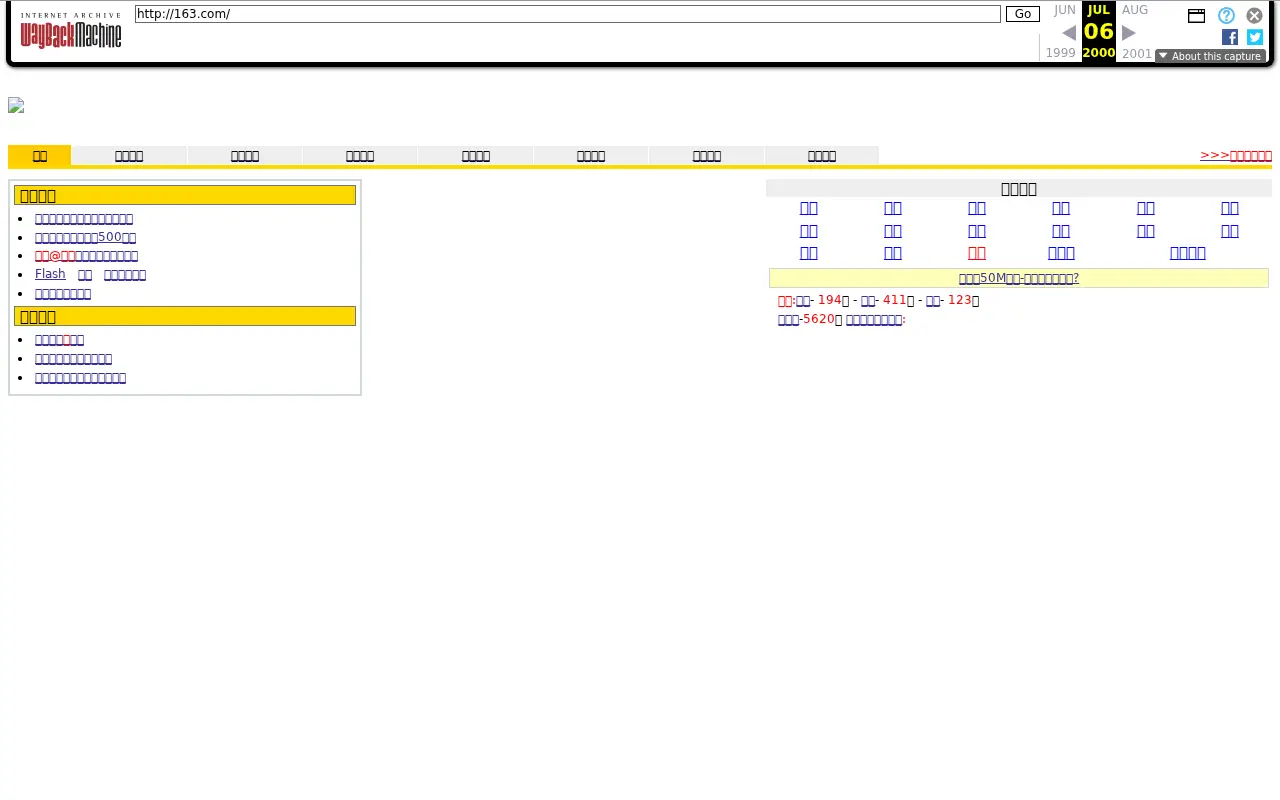Jump to AUG captures
Image resolution: width=1280 pixels, height=800 pixels.
pos(1135,10)
